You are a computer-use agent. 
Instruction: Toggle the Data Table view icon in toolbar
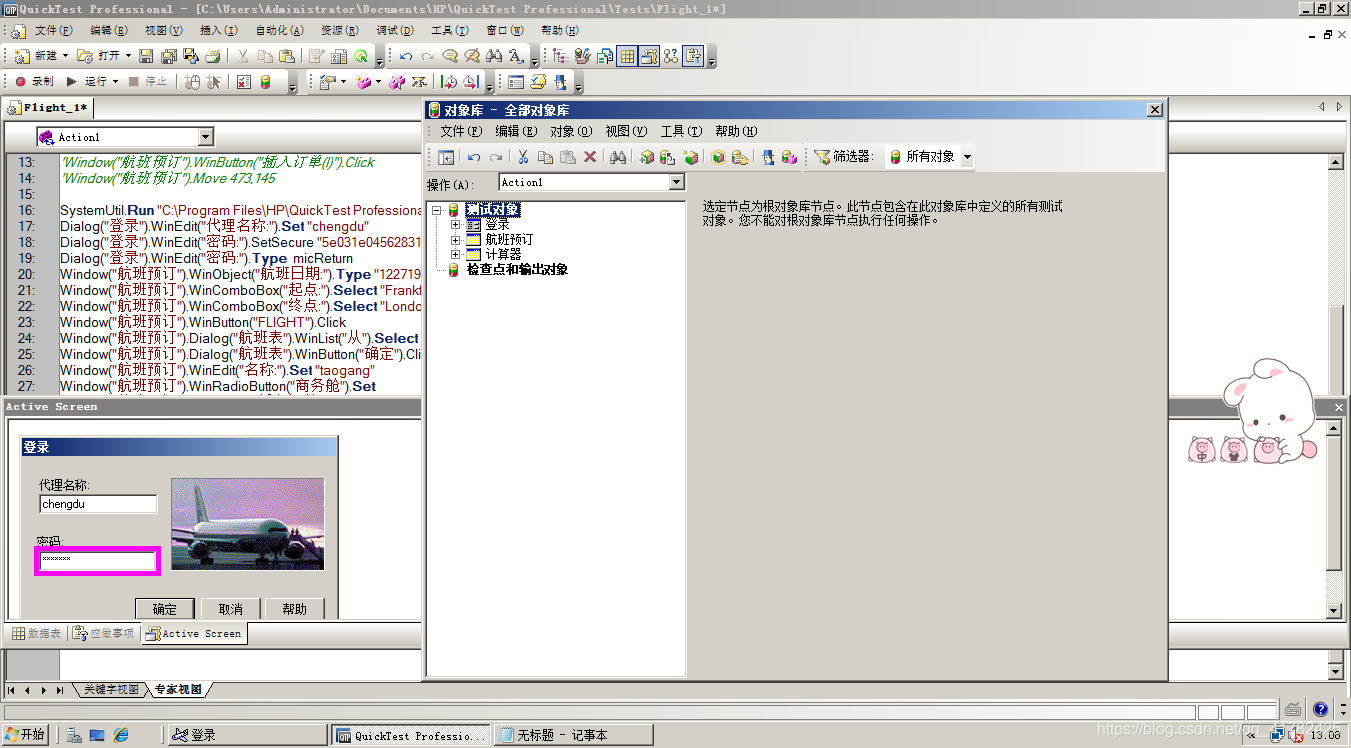point(627,56)
